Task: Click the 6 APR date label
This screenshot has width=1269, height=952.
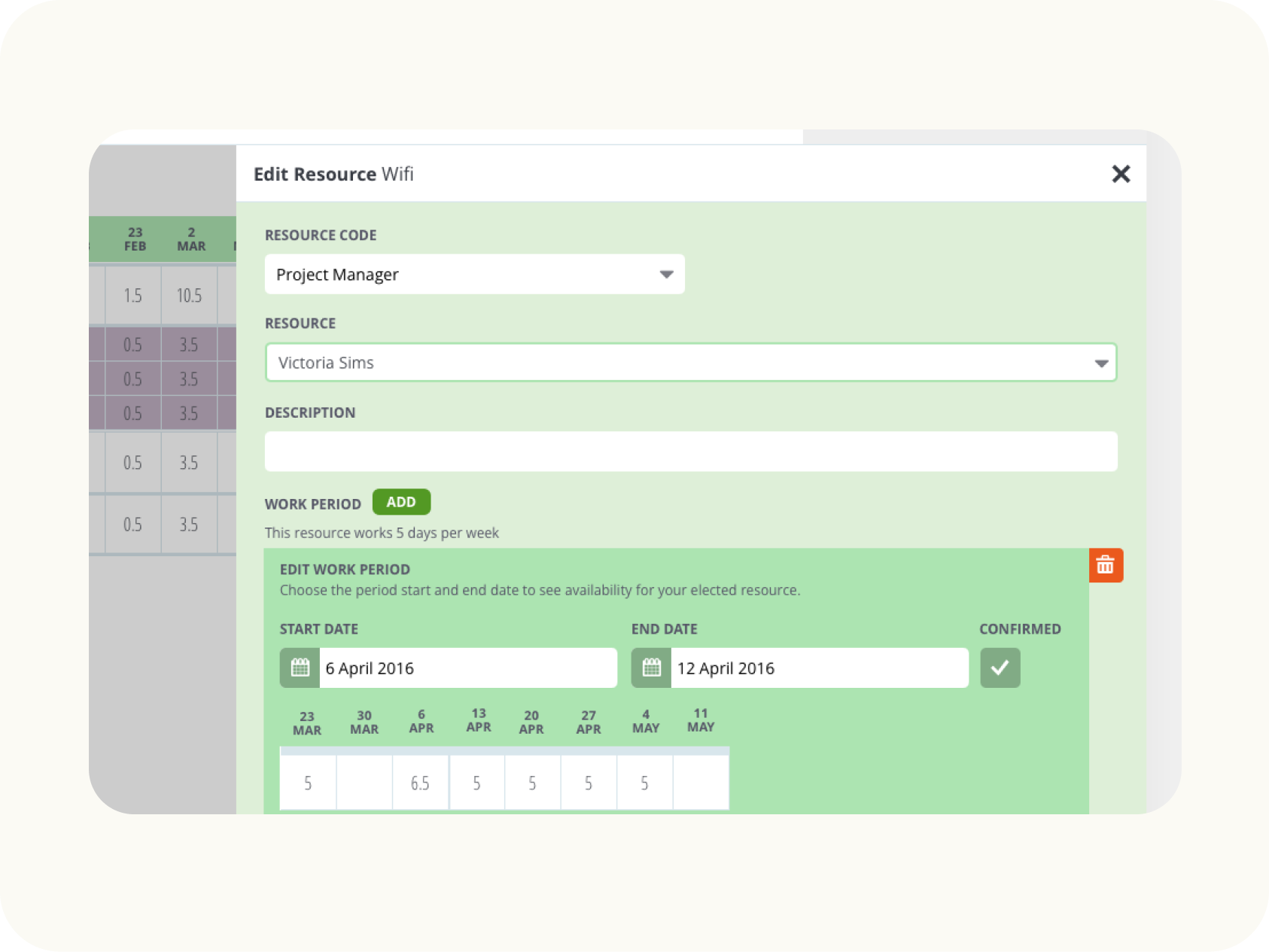Action: (421, 722)
